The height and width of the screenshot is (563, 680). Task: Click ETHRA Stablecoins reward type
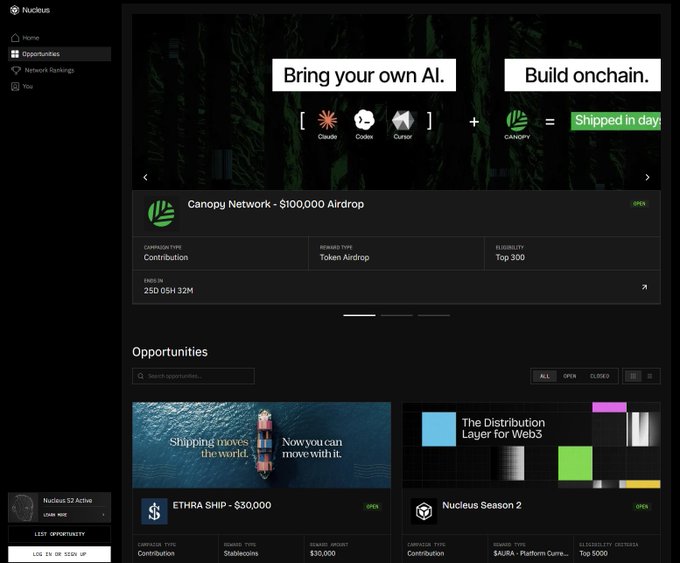coord(241,553)
